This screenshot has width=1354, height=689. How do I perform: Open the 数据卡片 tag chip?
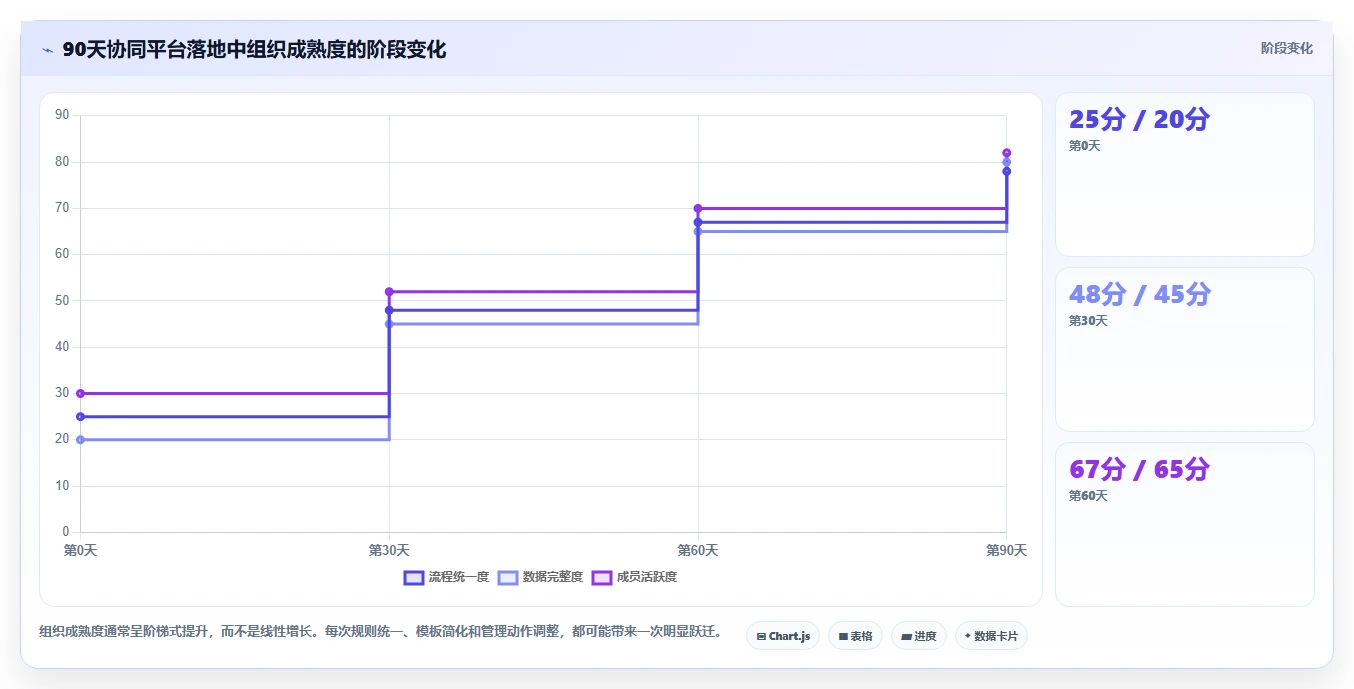(x=991, y=636)
